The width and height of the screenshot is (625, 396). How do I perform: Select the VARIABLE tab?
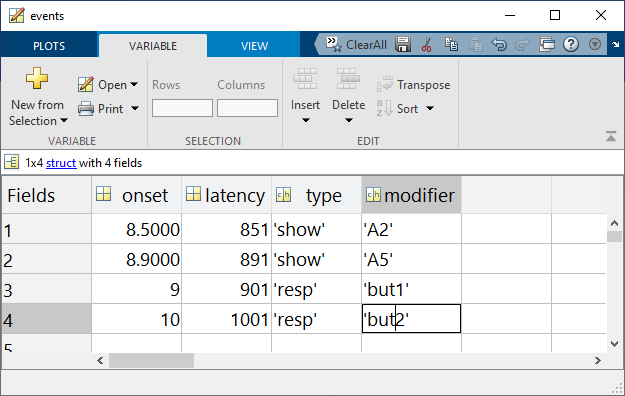153,46
